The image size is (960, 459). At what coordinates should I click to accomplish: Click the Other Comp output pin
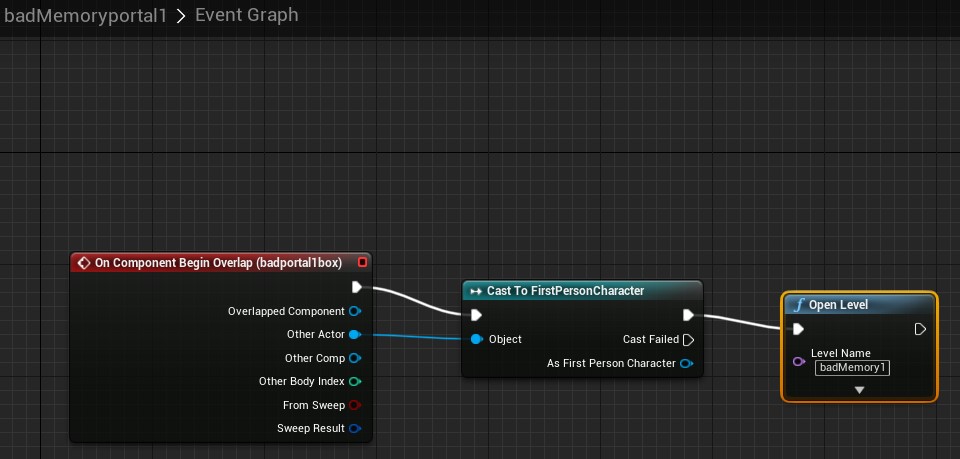tap(355, 358)
